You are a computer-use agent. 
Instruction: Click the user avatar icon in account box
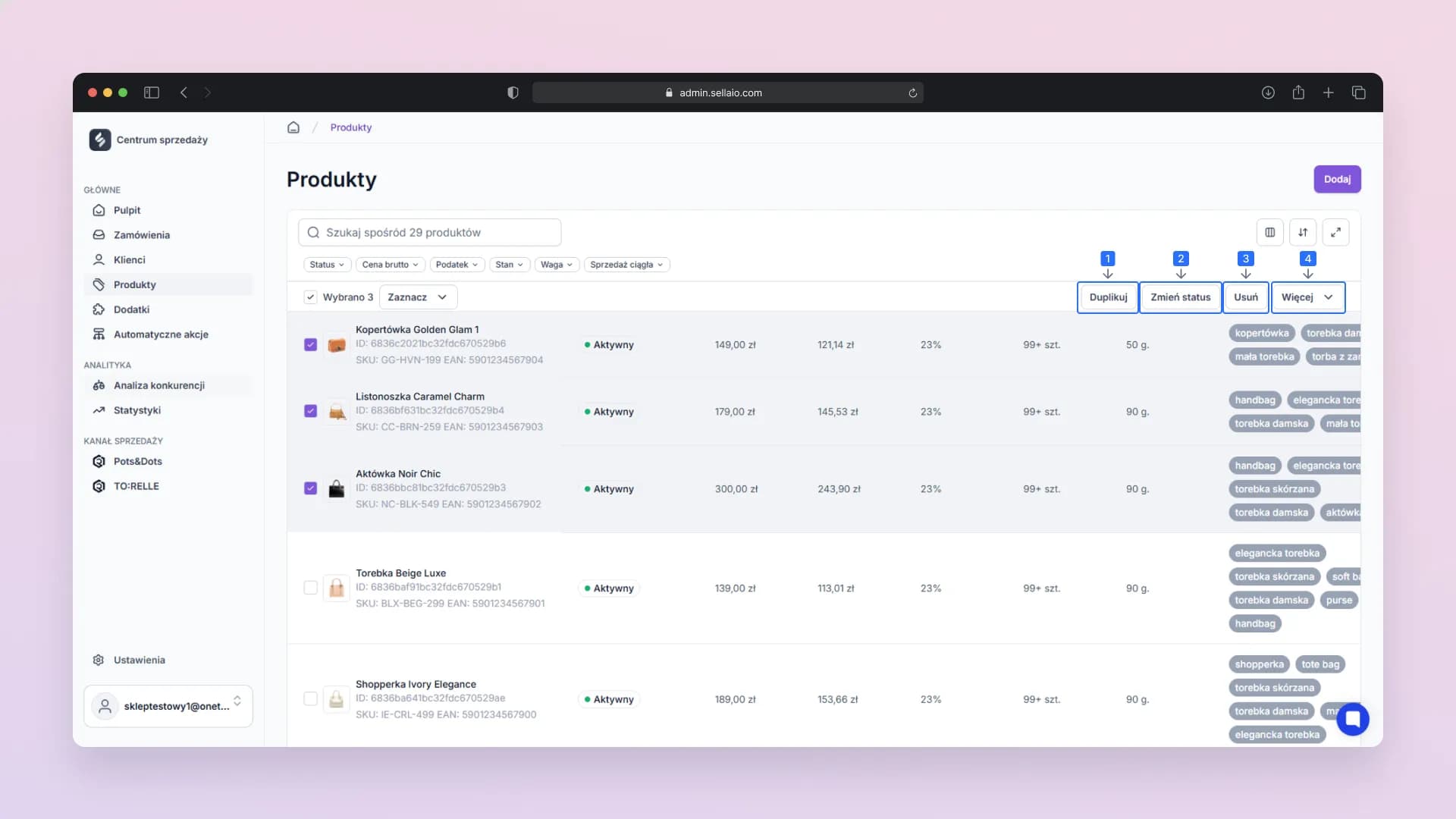[x=105, y=706]
